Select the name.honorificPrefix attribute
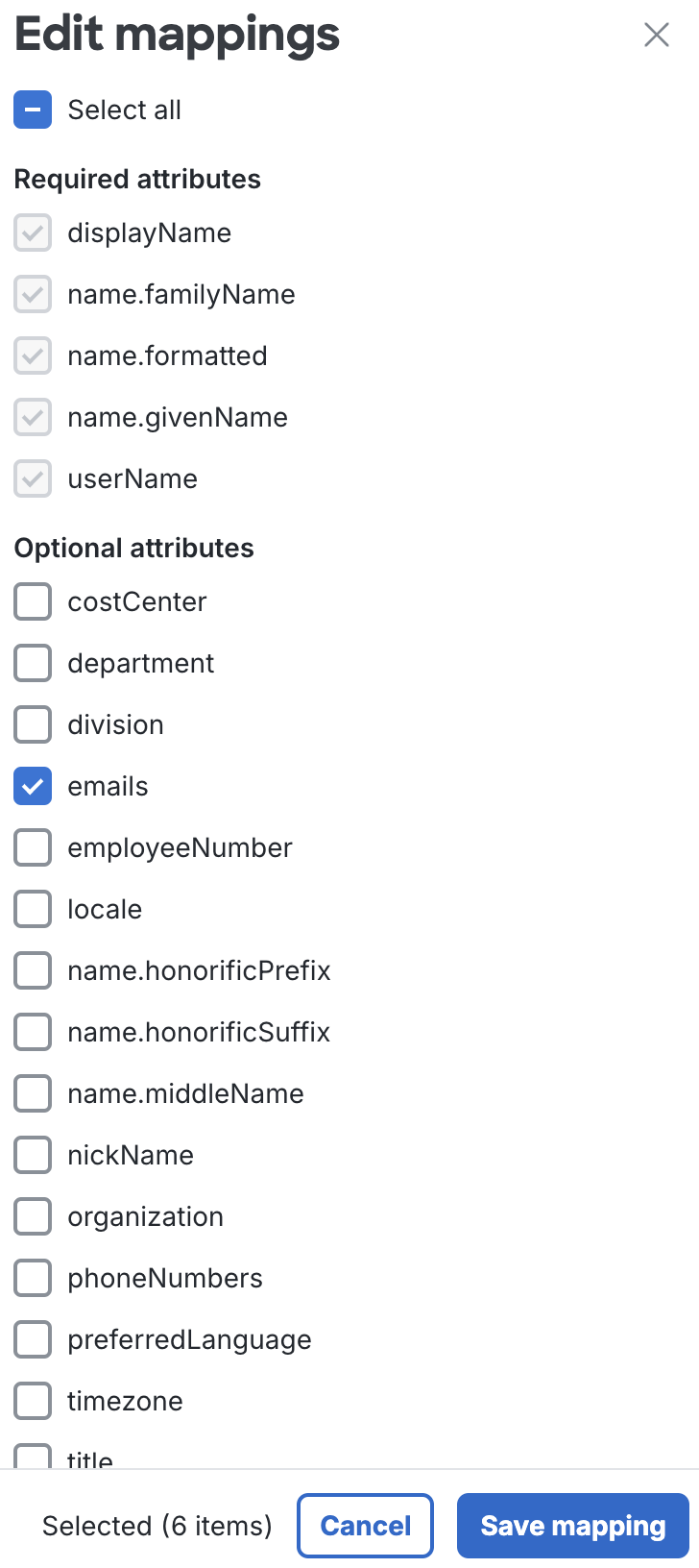The height and width of the screenshot is (1568, 699). (x=32, y=970)
